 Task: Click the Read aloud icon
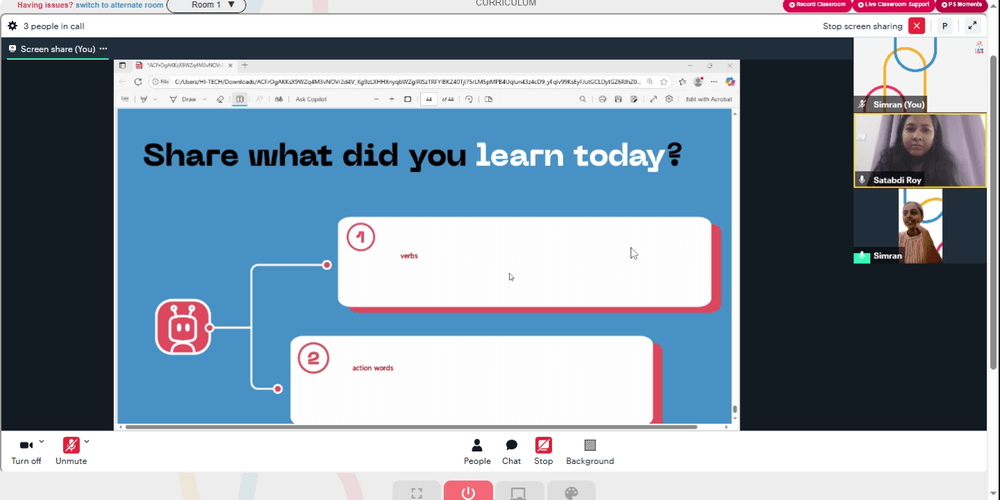click(260, 99)
